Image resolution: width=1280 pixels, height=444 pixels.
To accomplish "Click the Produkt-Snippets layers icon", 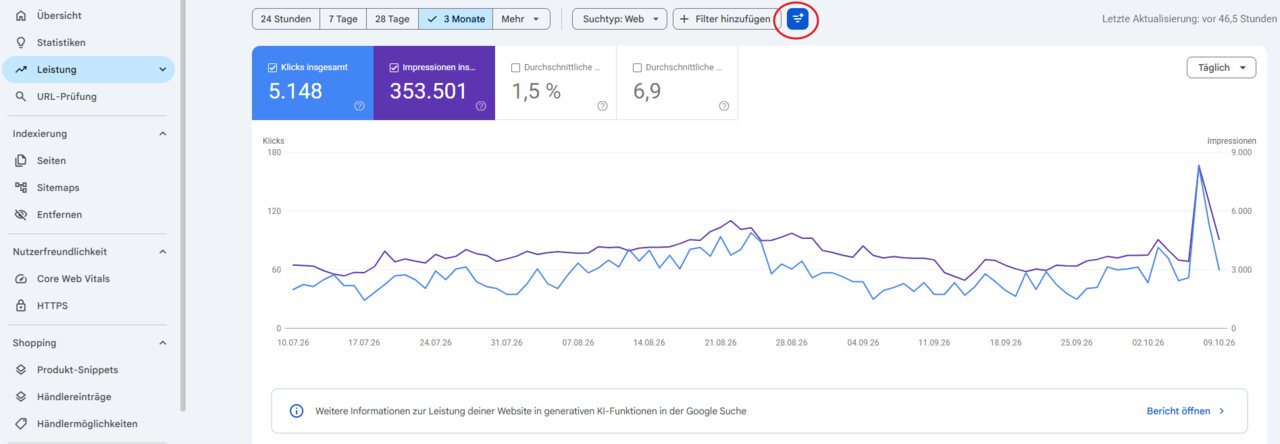I will [x=21, y=370].
